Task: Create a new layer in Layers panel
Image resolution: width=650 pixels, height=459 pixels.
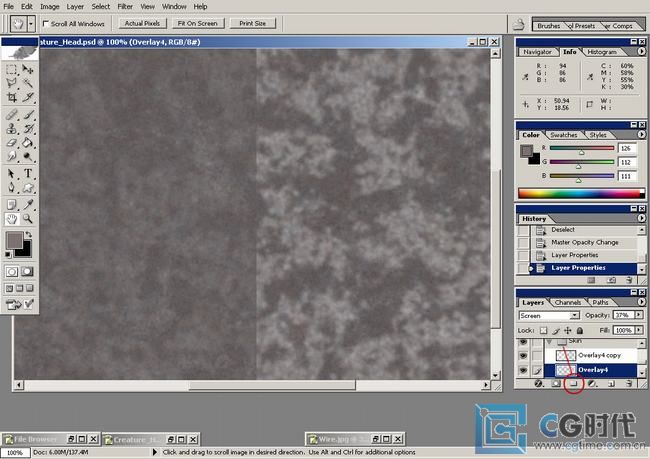Action: pos(611,384)
